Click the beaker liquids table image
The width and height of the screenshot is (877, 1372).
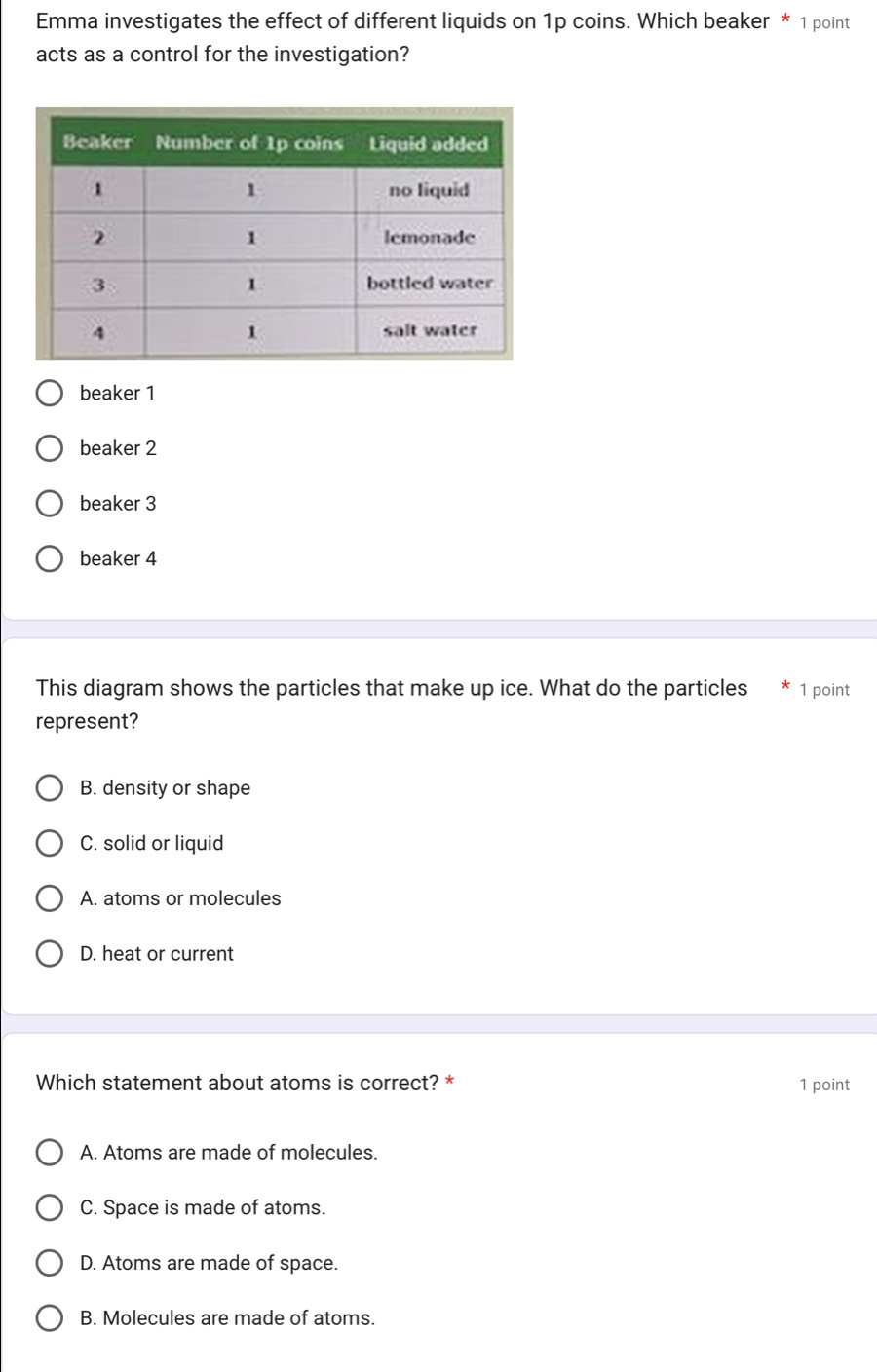pos(274,233)
